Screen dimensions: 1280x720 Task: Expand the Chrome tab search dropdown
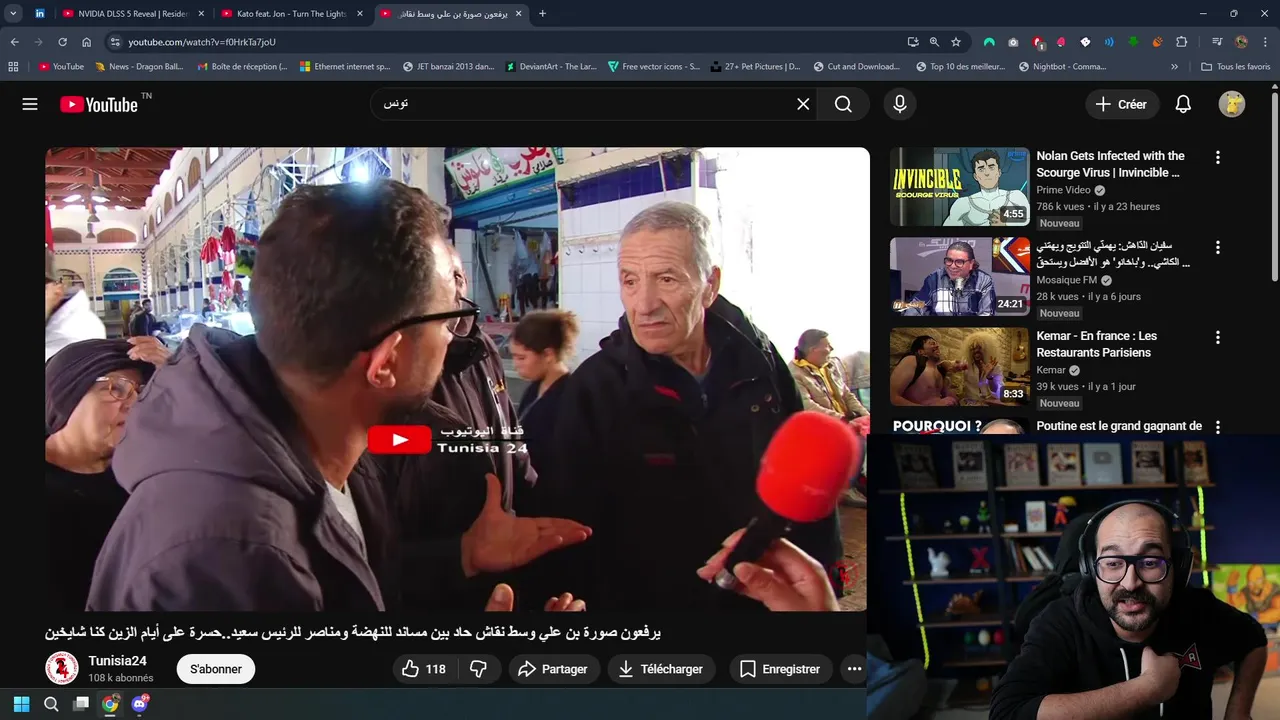(x=13, y=14)
